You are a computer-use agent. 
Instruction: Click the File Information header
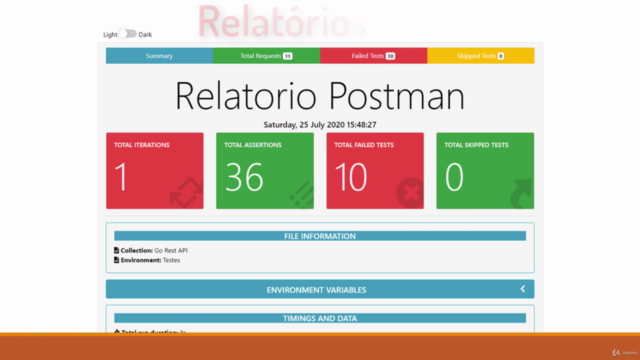(x=320, y=236)
